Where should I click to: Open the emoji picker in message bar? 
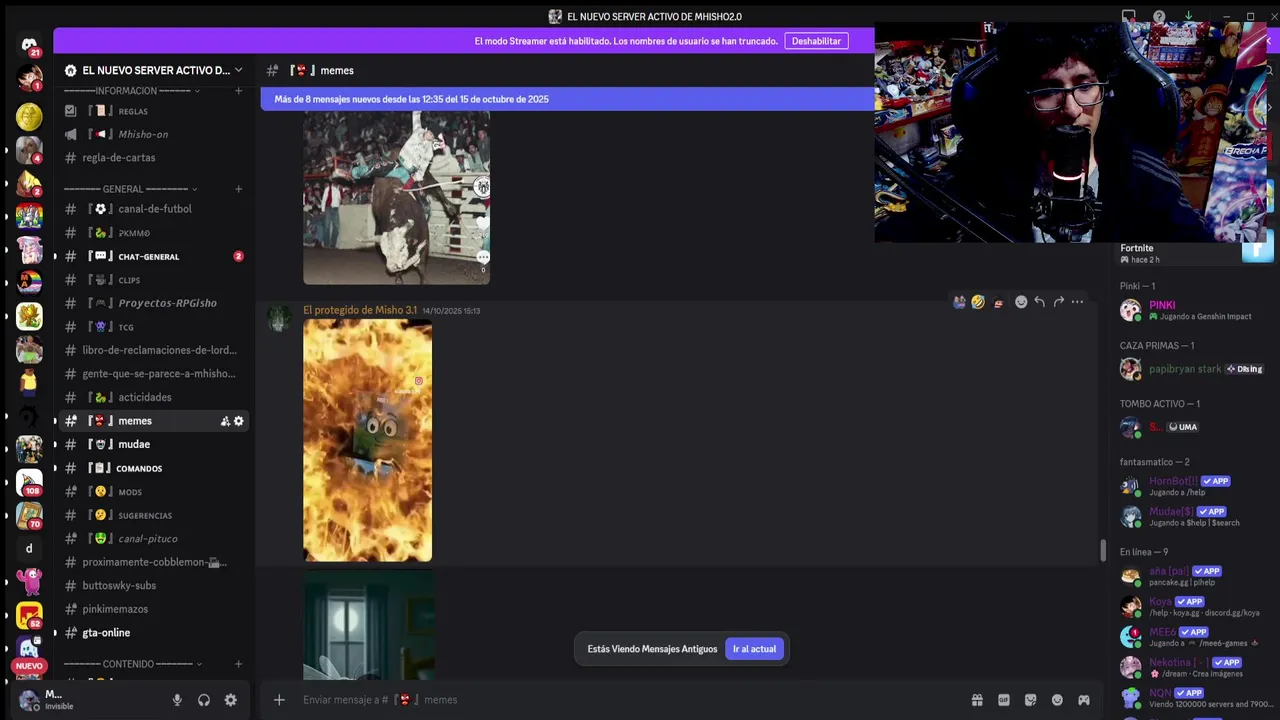pos(1057,700)
